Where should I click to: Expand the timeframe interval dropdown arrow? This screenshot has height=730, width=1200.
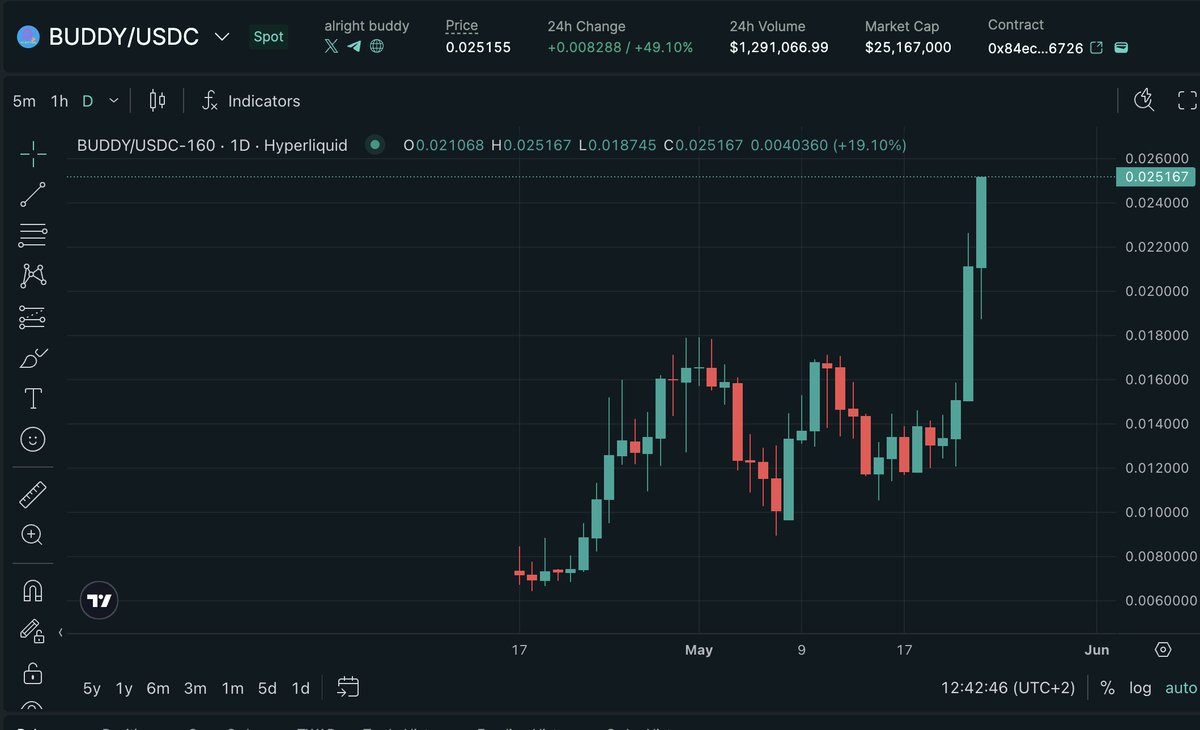click(114, 100)
